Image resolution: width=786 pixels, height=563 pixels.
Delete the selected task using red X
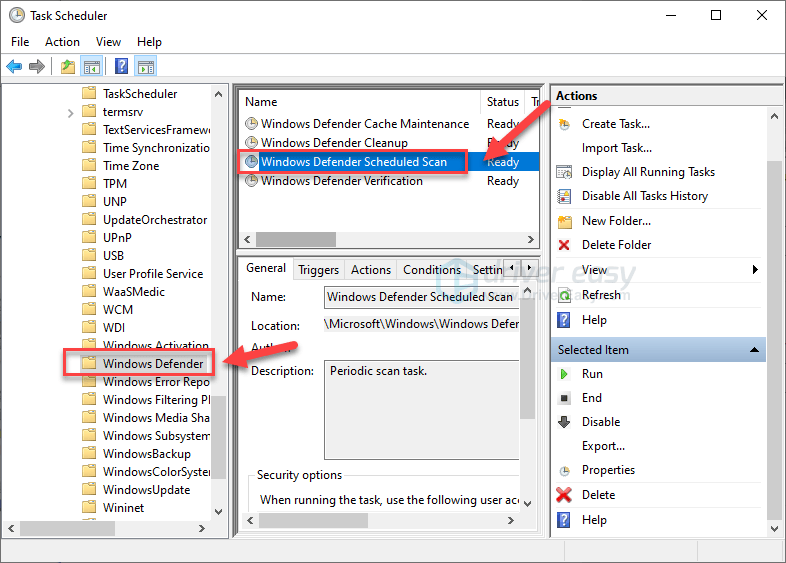(598, 495)
